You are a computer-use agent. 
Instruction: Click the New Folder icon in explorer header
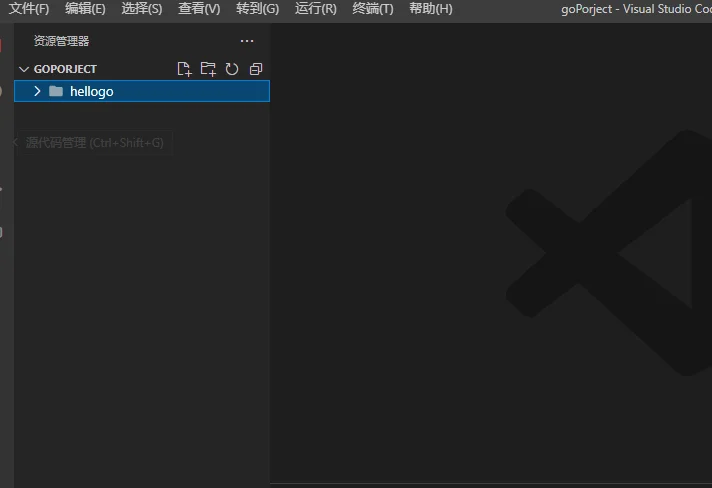pos(208,69)
